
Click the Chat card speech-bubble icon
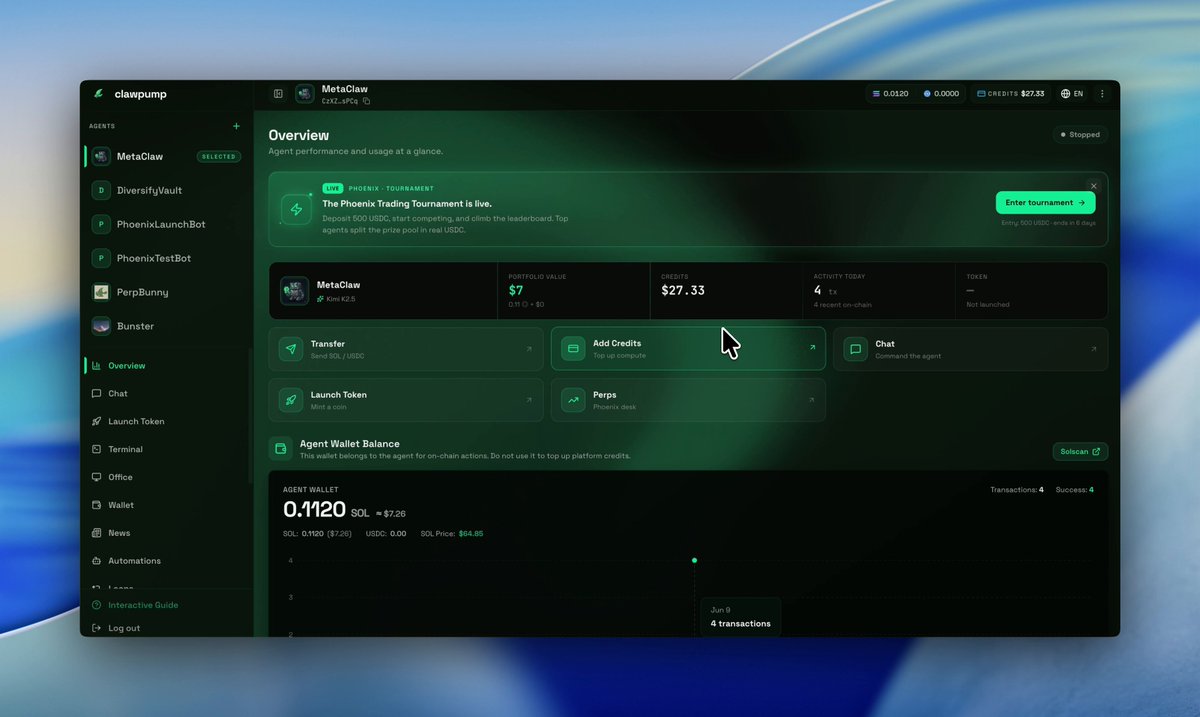(855, 349)
